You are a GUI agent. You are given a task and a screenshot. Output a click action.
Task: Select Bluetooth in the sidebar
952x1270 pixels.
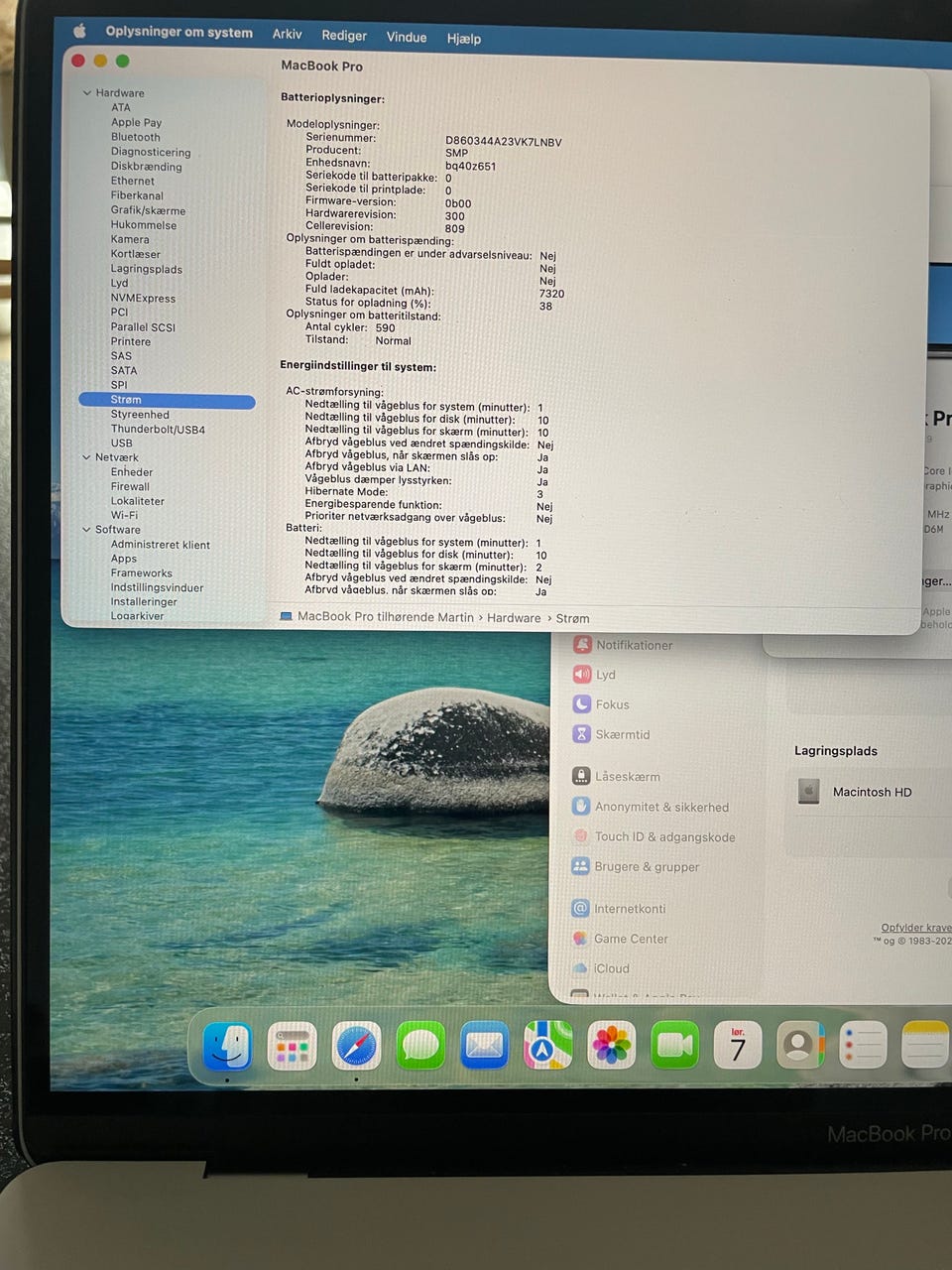[x=136, y=137]
